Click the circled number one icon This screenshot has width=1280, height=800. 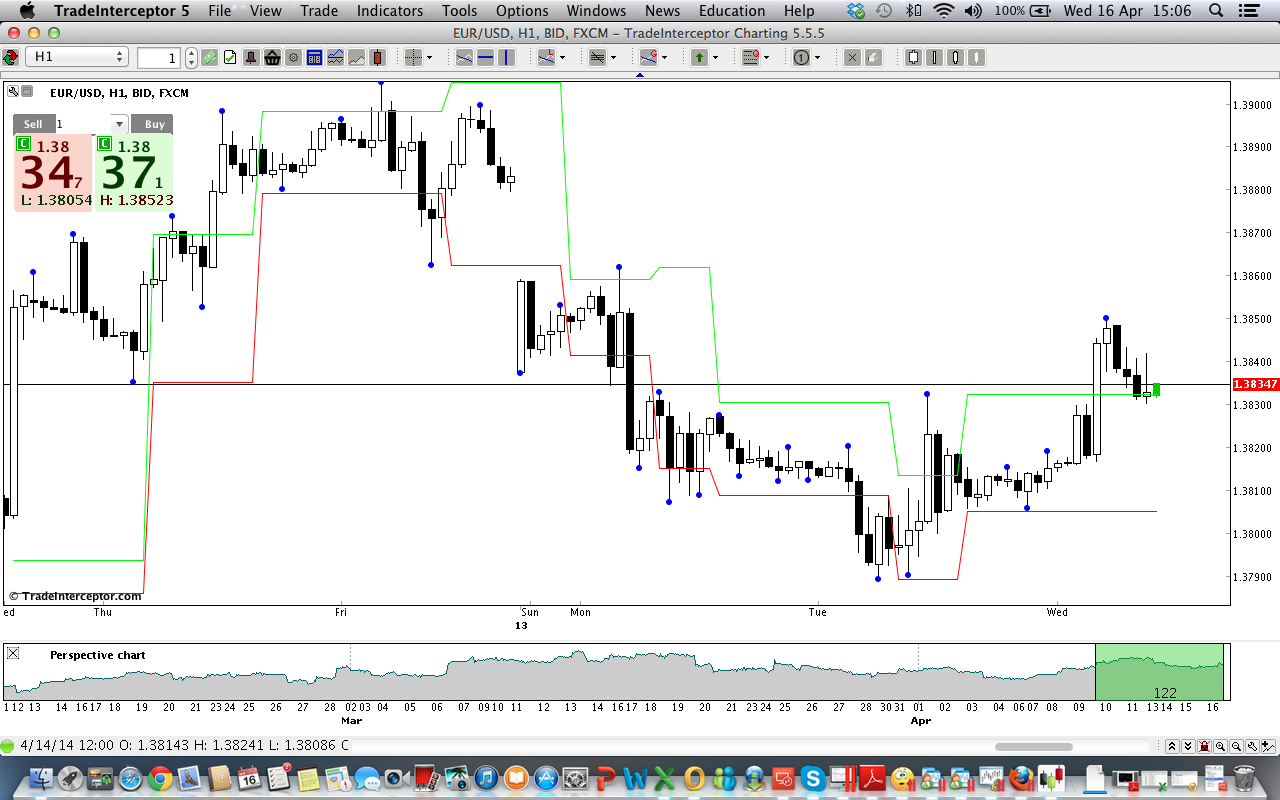(801, 57)
